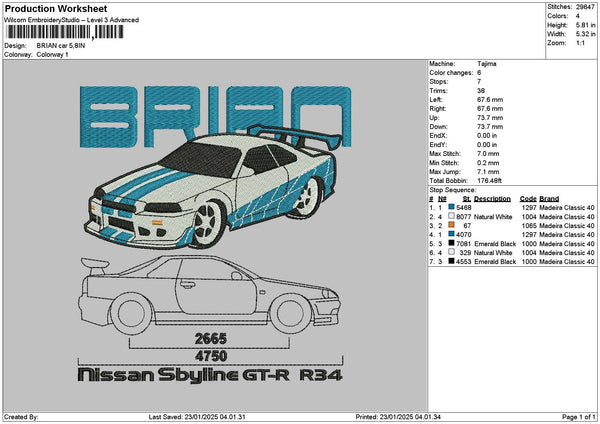Click the Code column header

click(528, 199)
